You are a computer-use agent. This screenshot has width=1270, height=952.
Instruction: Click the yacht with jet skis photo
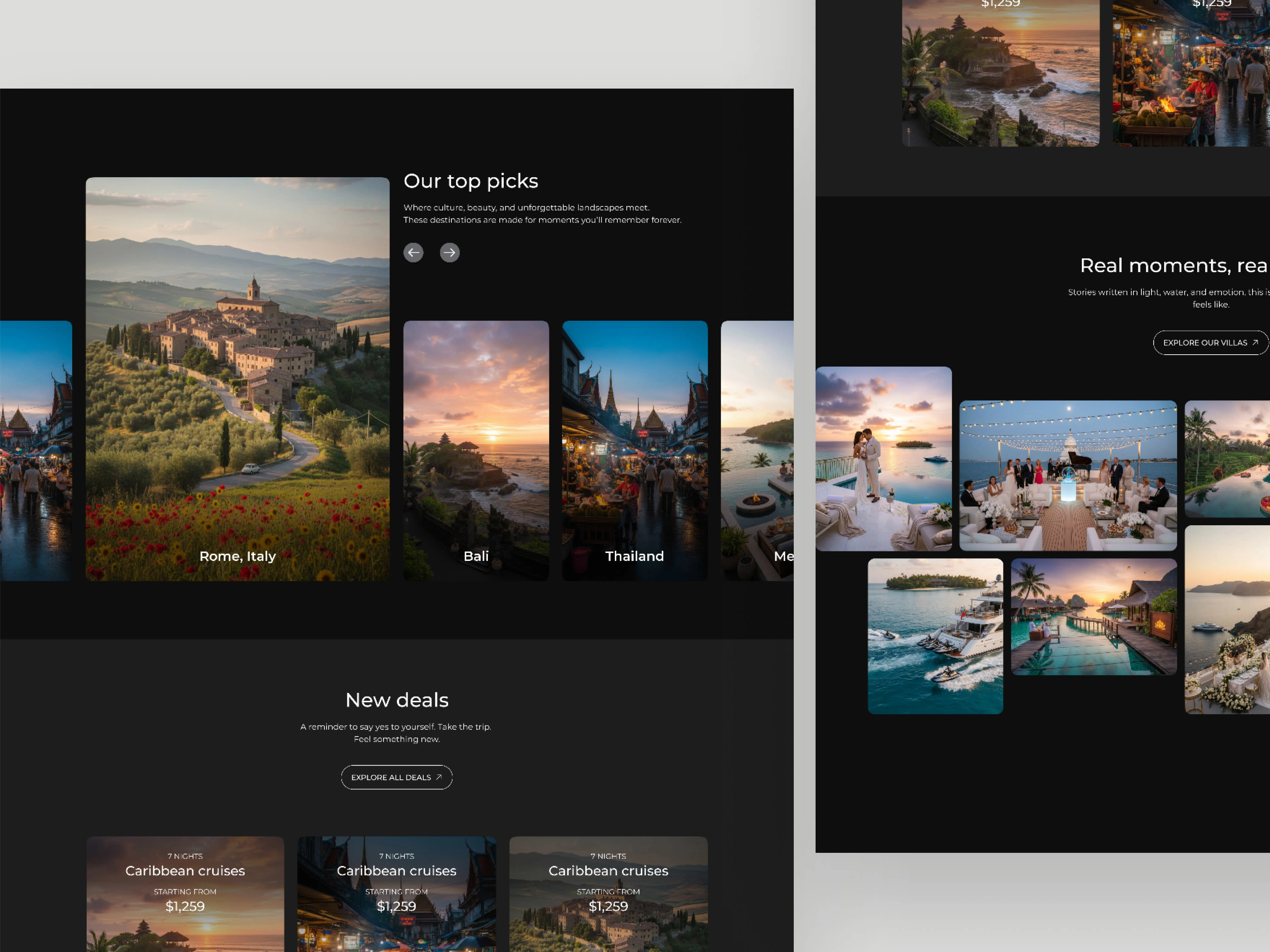935,636
